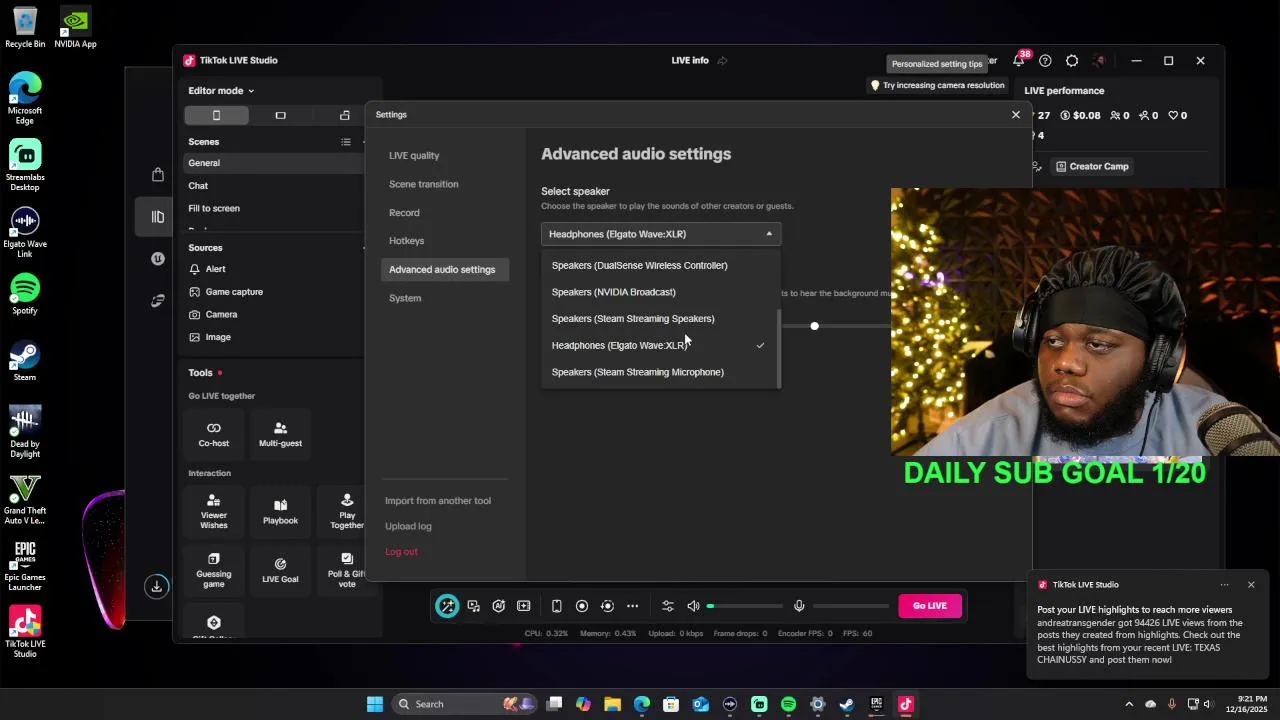Image resolution: width=1280 pixels, height=720 pixels.
Task: Open the audio mixer sliders icon
Action: 668,606
